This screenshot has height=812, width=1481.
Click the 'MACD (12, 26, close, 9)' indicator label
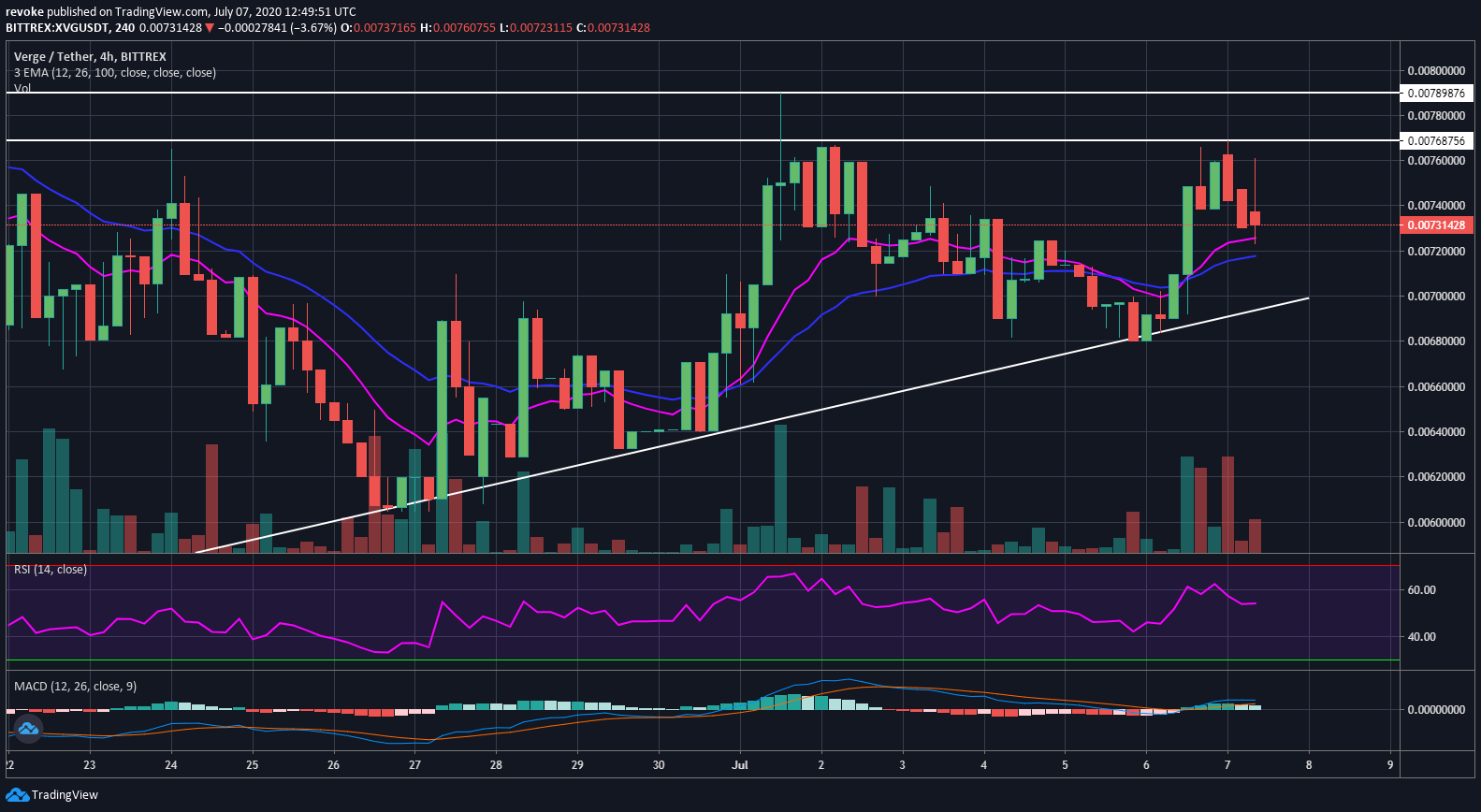coord(75,687)
